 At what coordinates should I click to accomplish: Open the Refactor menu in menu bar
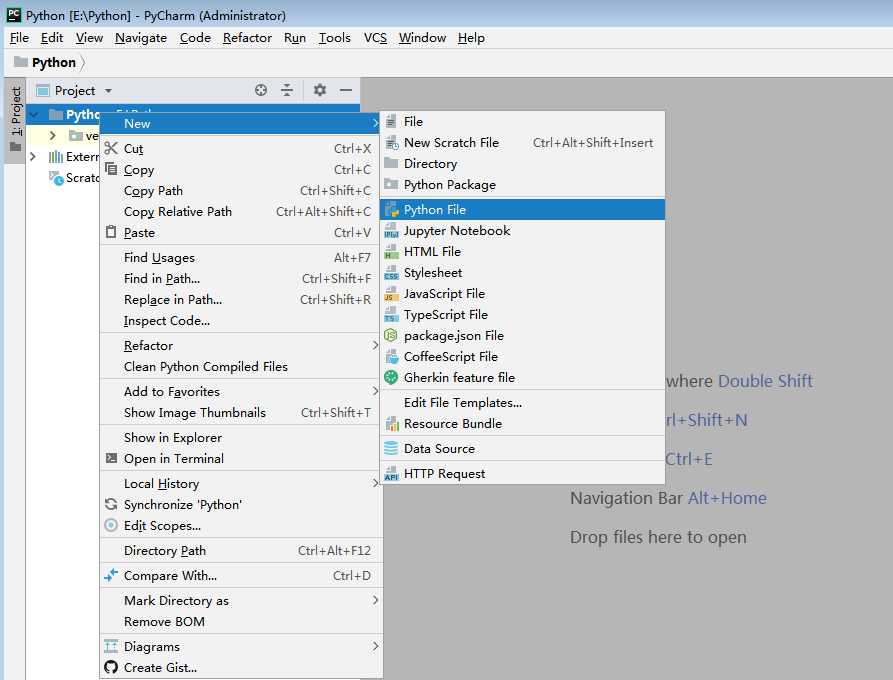pyautogui.click(x=247, y=38)
